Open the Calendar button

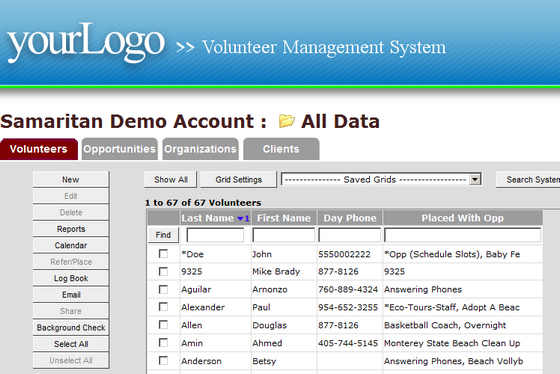tap(71, 245)
